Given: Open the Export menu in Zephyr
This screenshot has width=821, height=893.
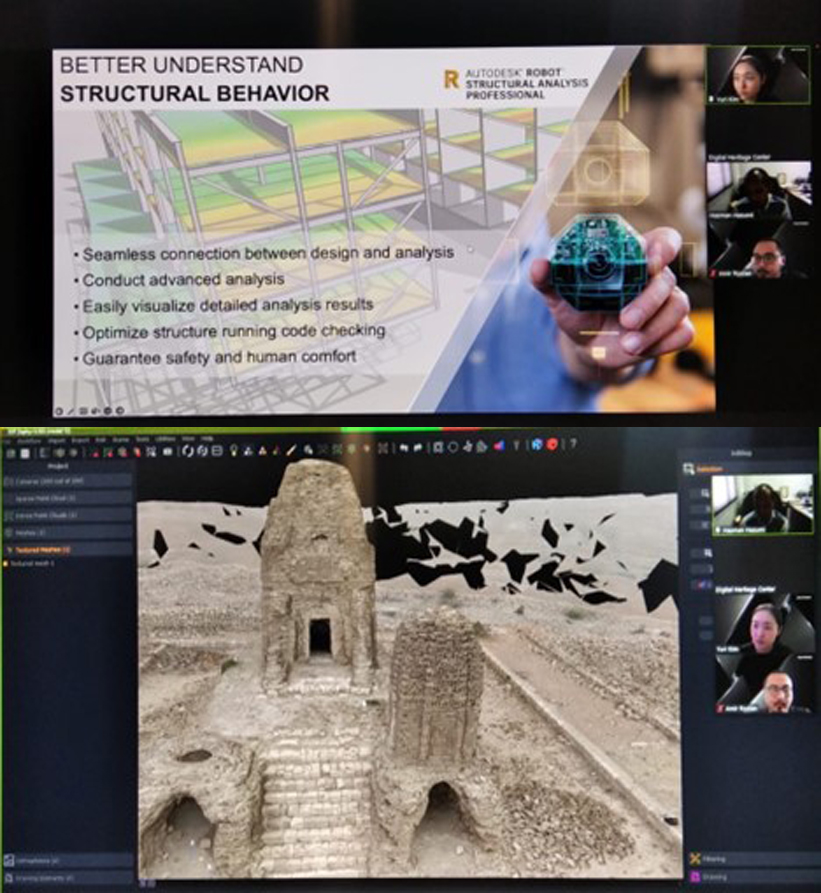Looking at the screenshot, I should [80, 440].
